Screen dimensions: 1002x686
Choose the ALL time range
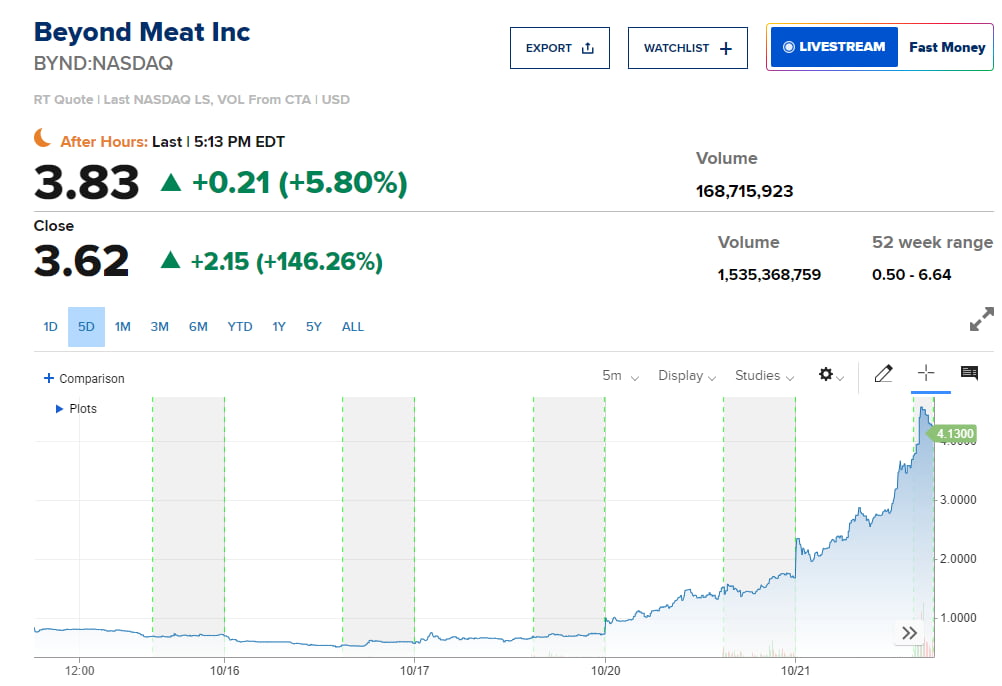pyautogui.click(x=353, y=327)
